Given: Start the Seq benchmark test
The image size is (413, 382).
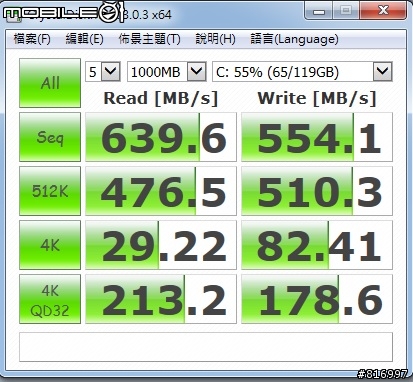Looking at the screenshot, I should (50, 137).
